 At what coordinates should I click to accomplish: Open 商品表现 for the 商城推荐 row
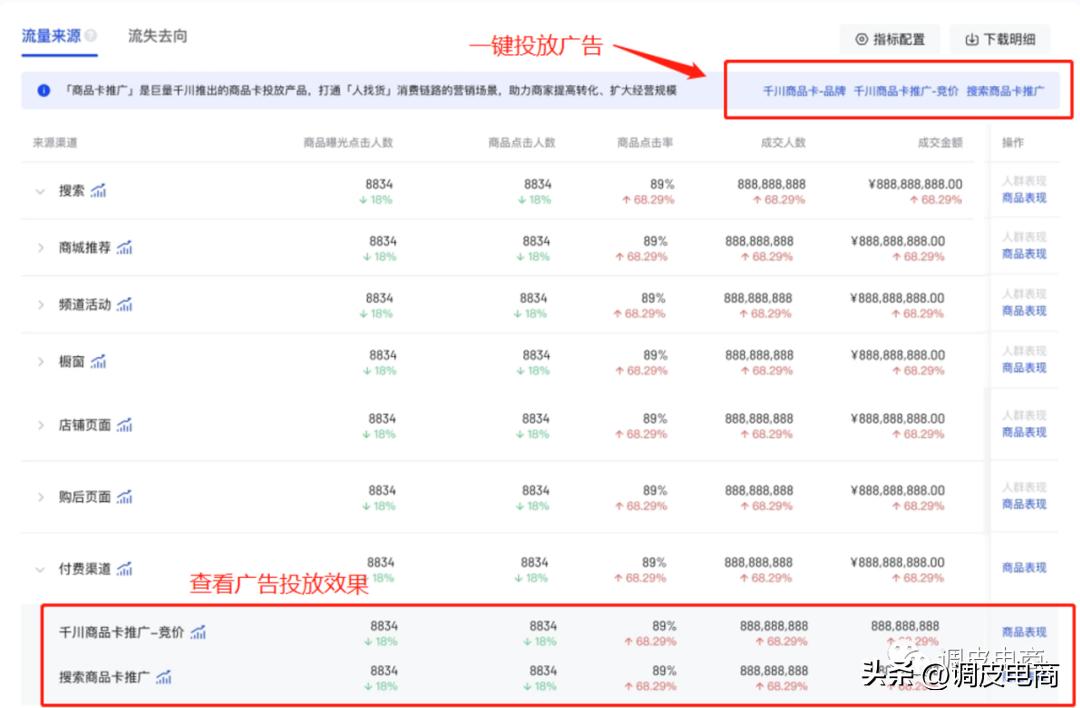1024,254
